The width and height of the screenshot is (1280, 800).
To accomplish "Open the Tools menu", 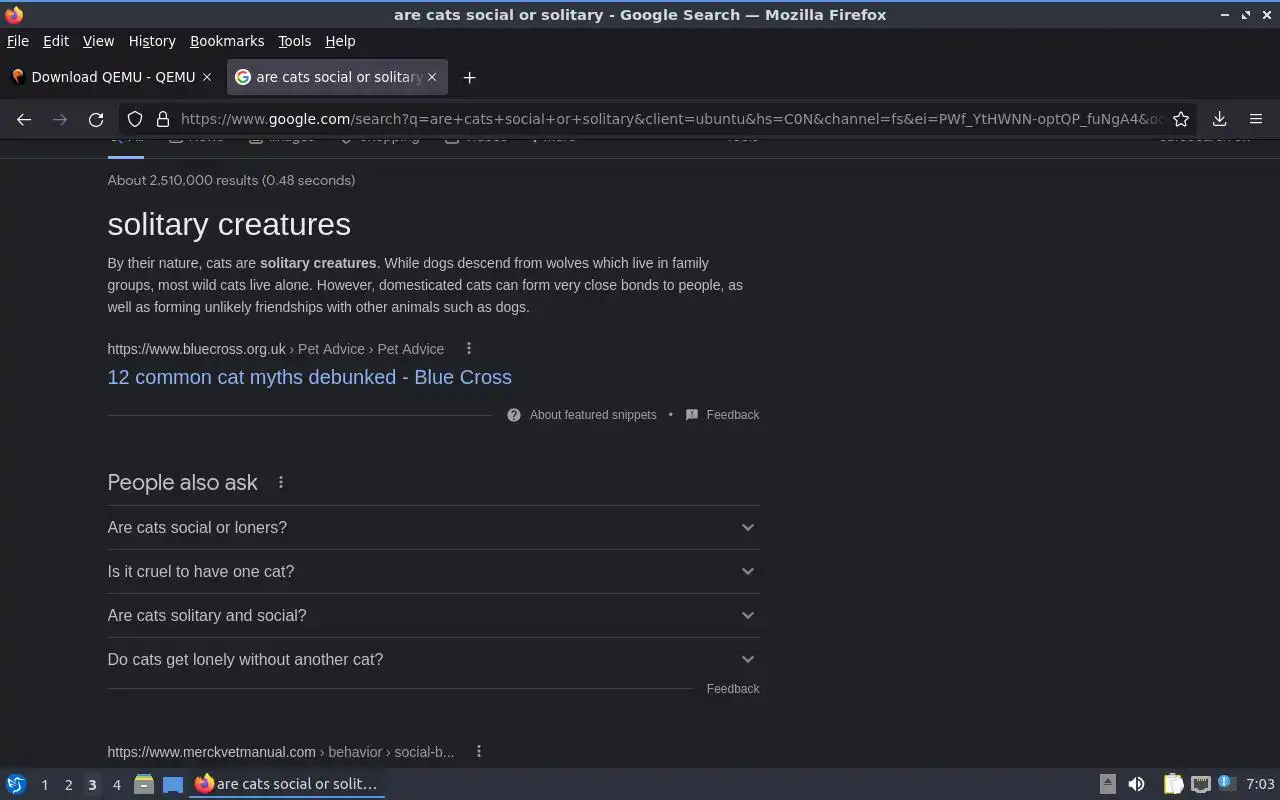I will coord(294,41).
